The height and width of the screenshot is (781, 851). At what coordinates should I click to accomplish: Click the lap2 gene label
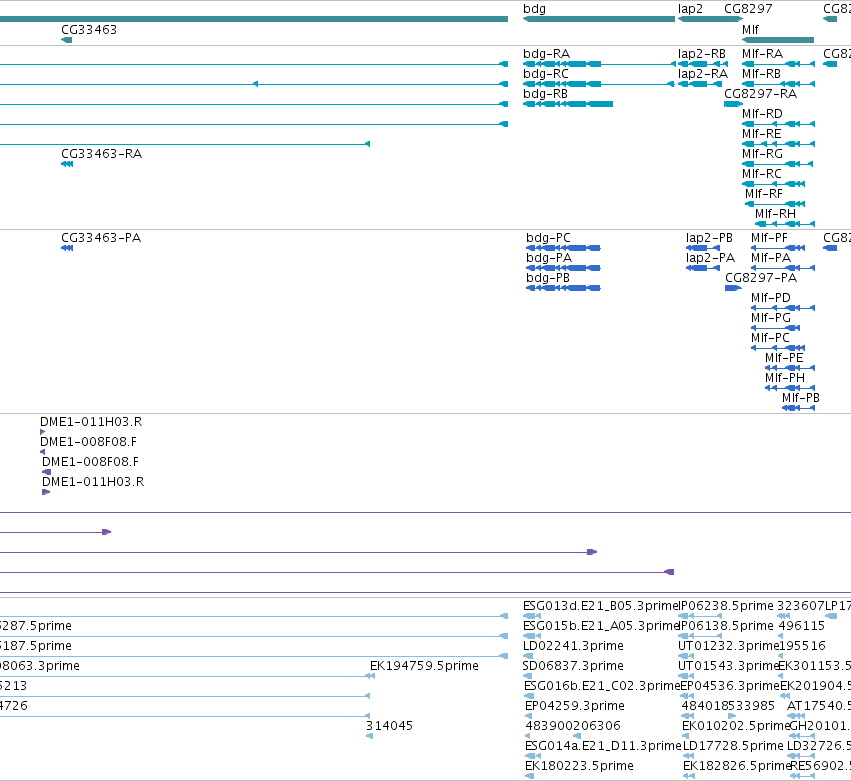[x=690, y=9]
